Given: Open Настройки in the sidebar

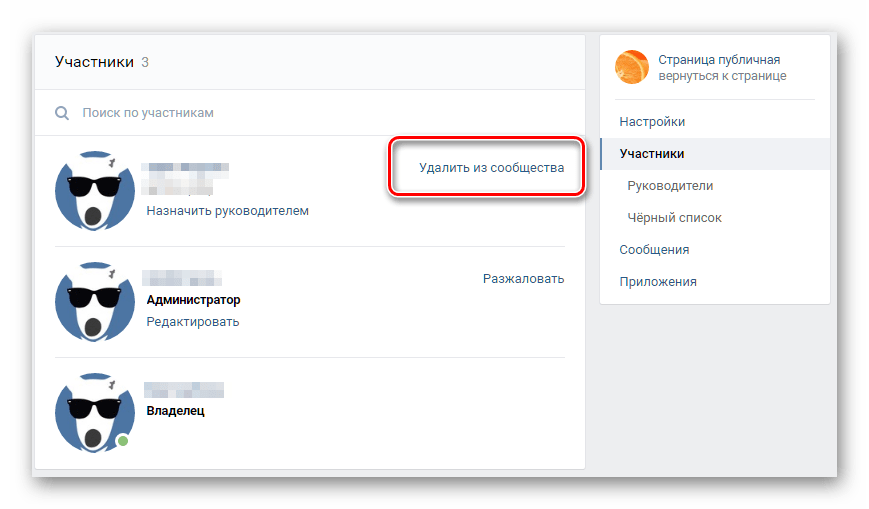Looking at the screenshot, I should [x=652, y=122].
